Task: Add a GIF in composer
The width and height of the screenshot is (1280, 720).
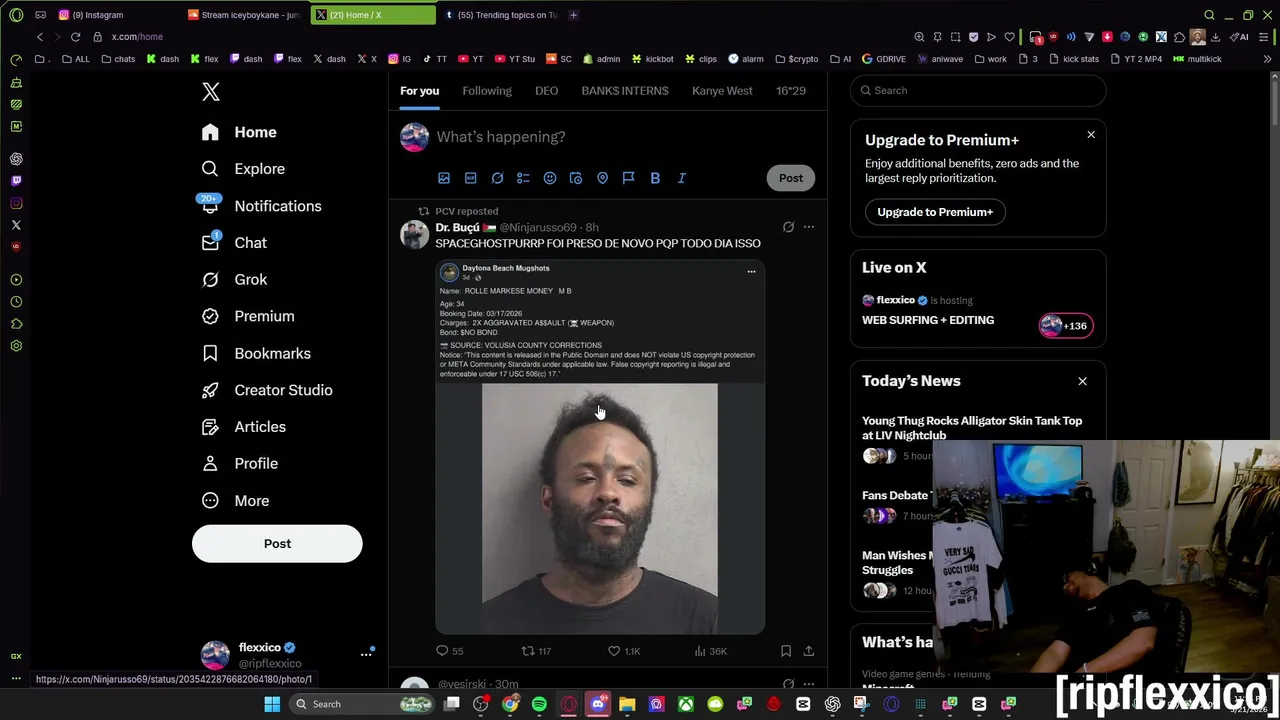Action: point(470,178)
